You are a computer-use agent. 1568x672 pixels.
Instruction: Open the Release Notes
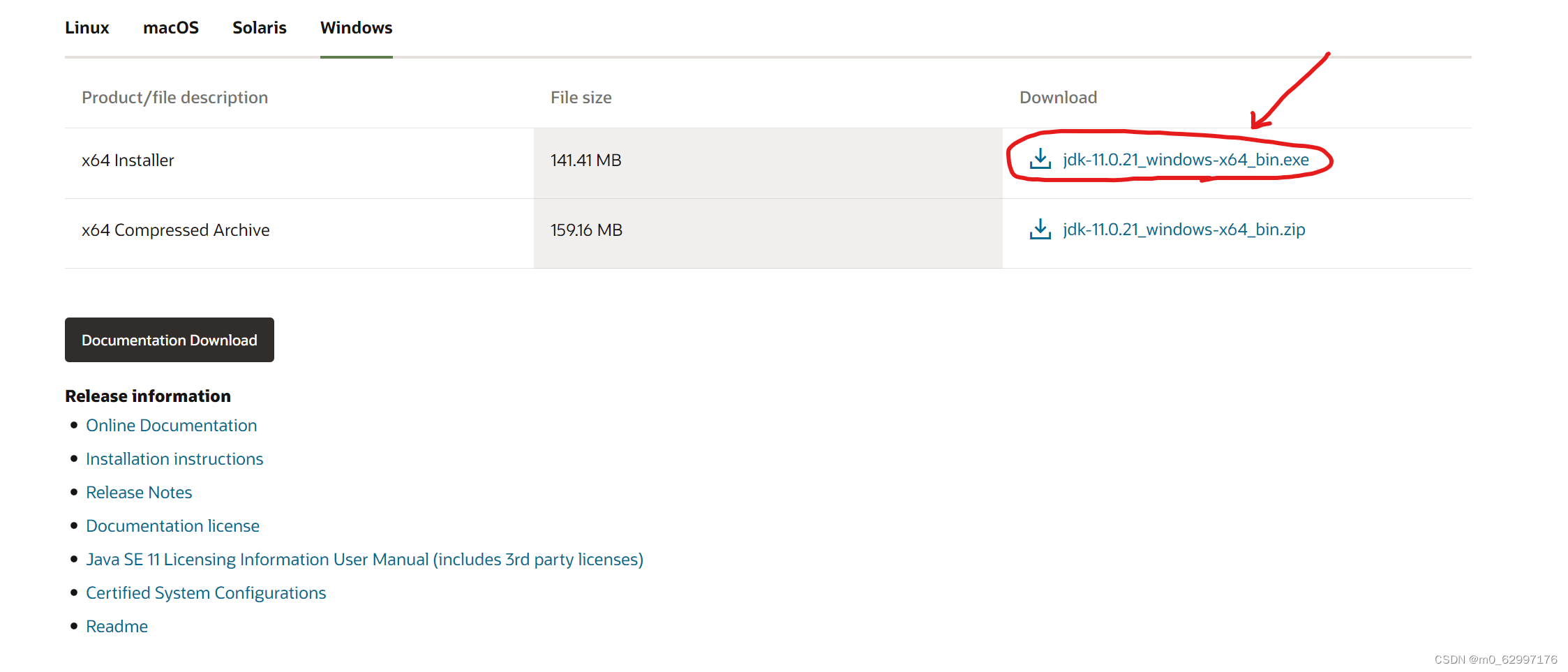[x=139, y=492]
